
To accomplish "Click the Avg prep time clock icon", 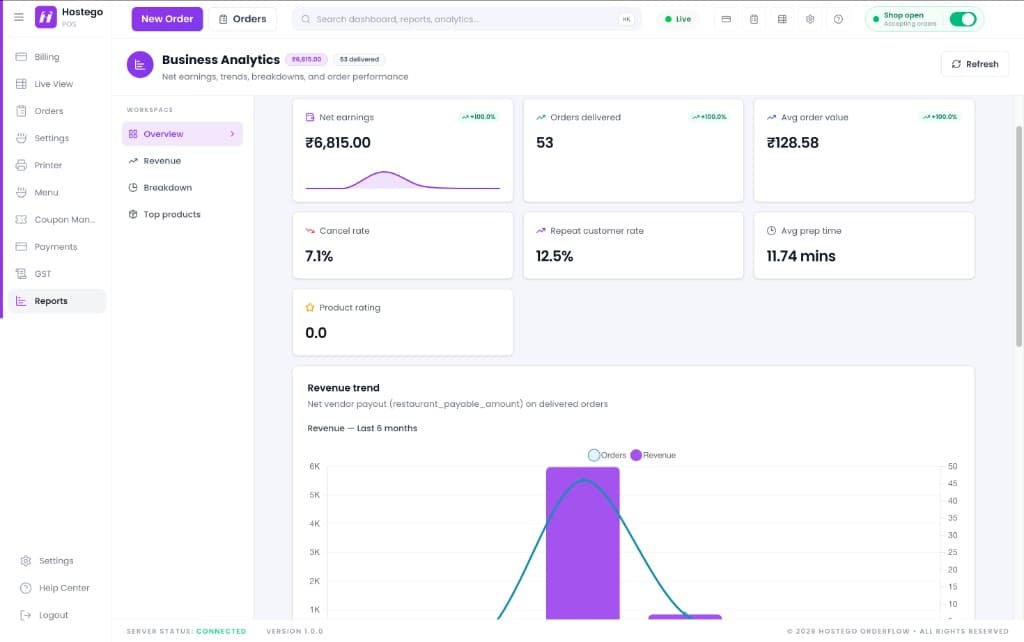I will [771, 231].
